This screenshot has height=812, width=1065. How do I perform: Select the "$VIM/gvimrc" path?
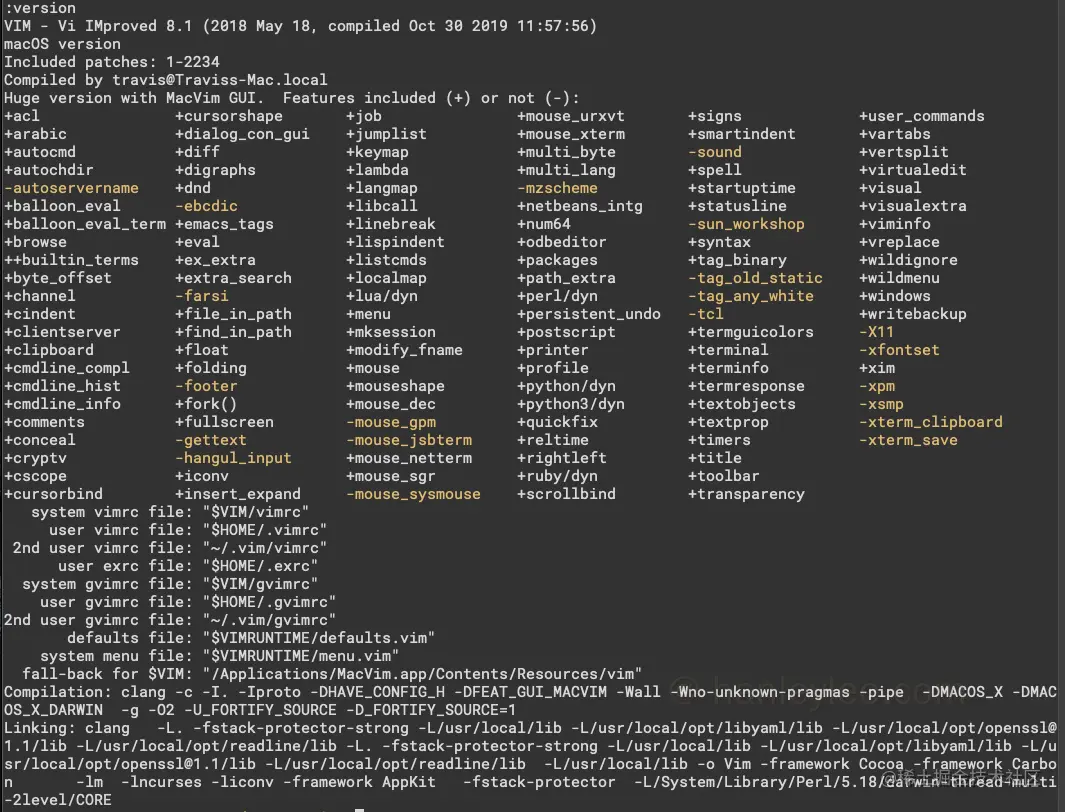point(260,584)
